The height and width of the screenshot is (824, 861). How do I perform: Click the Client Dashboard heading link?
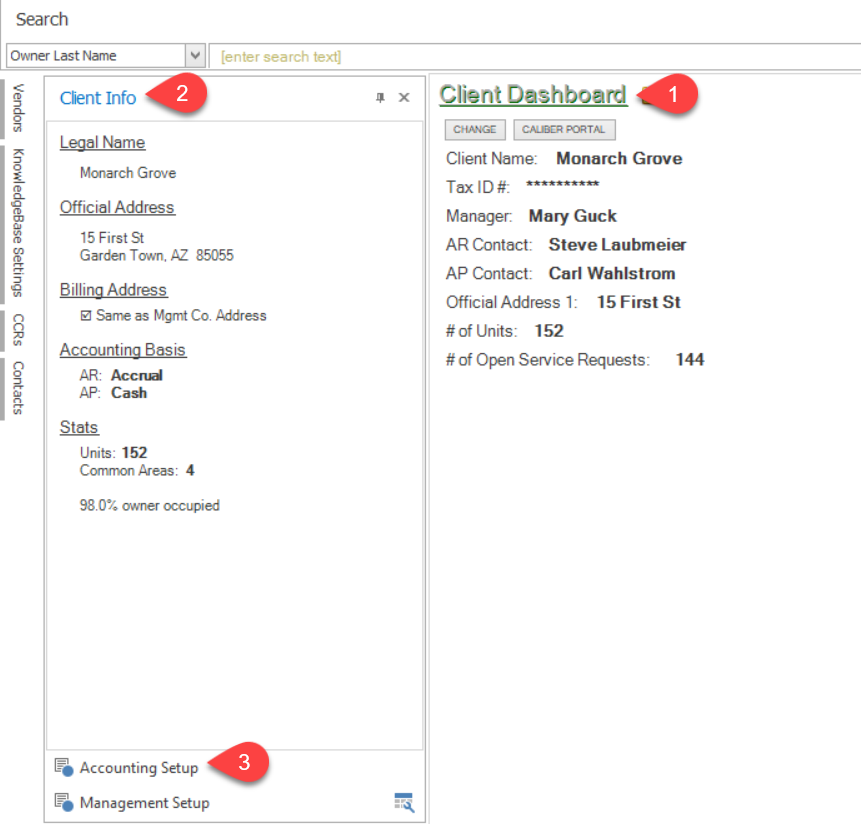click(x=533, y=94)
